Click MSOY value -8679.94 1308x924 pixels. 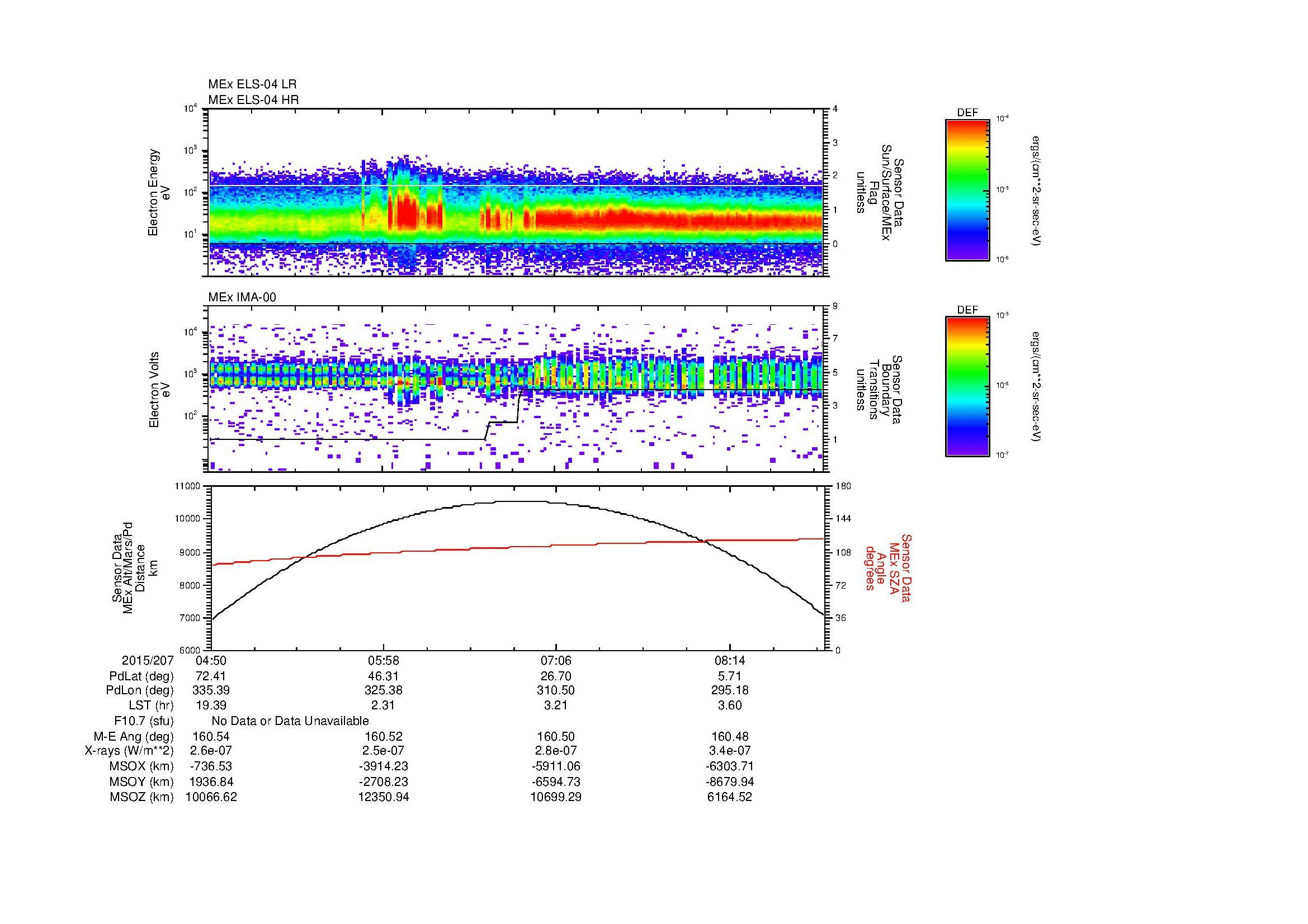730,781
